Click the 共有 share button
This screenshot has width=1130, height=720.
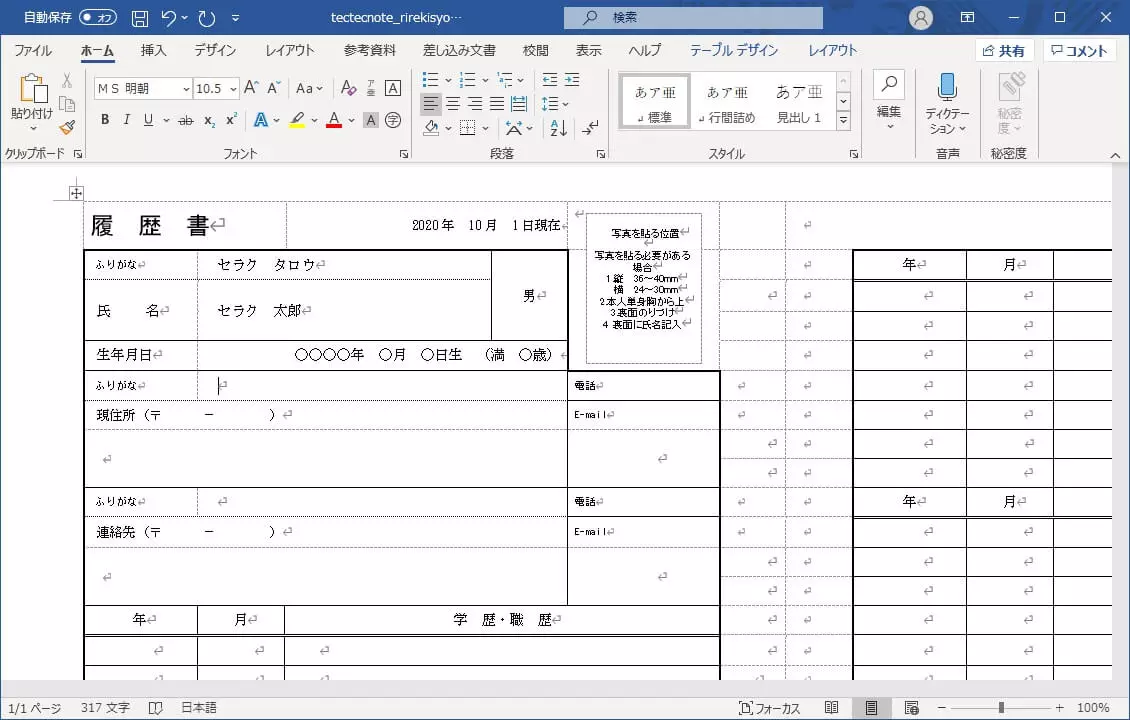[x=1003, y=50]
